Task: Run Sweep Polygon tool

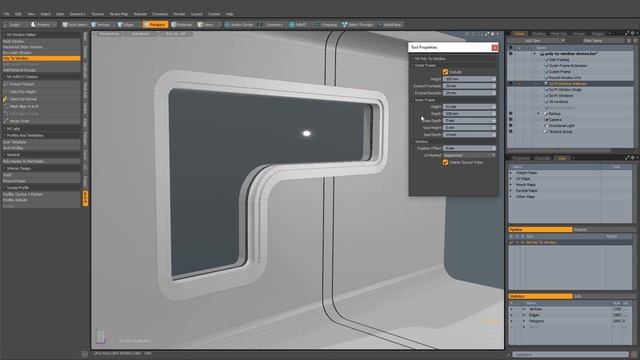Action: click(41, 84)
